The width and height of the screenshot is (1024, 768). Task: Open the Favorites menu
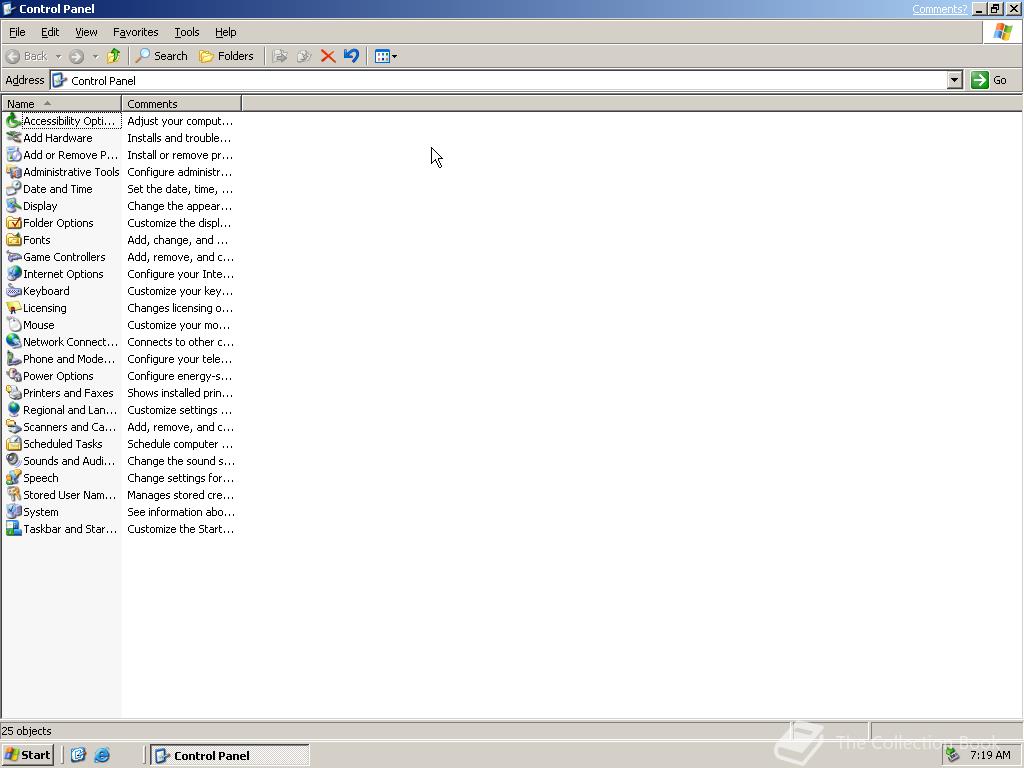coord(135,32)
